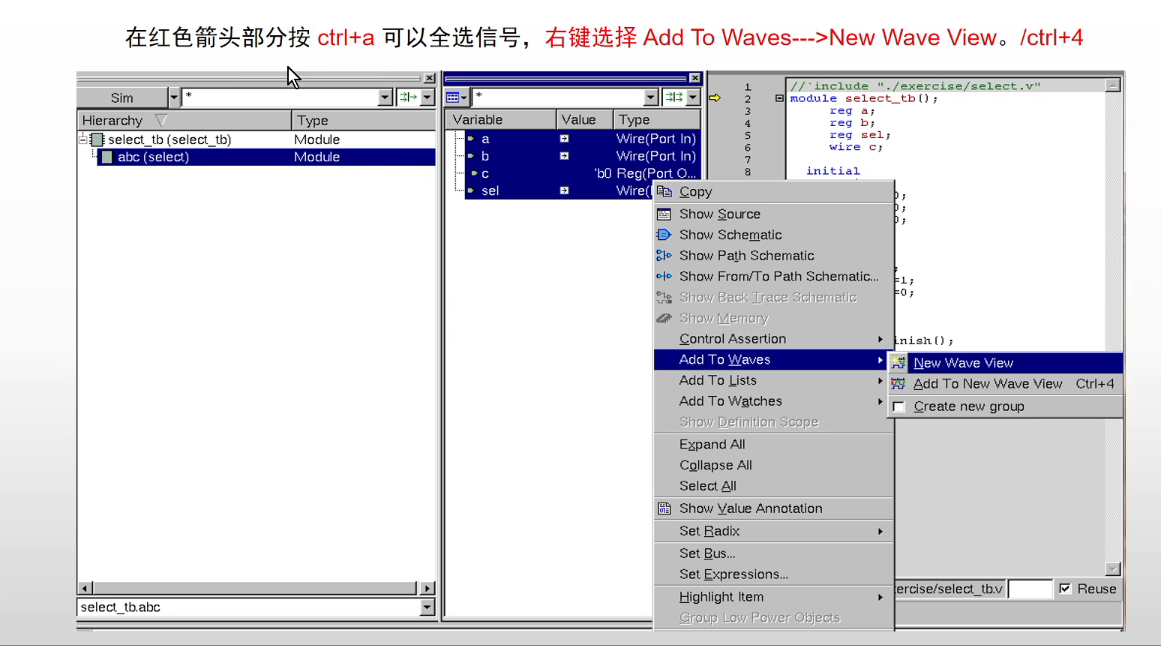Click the value icon in row sel
This screenshot has height=646, width=1161.
point(564,191)
